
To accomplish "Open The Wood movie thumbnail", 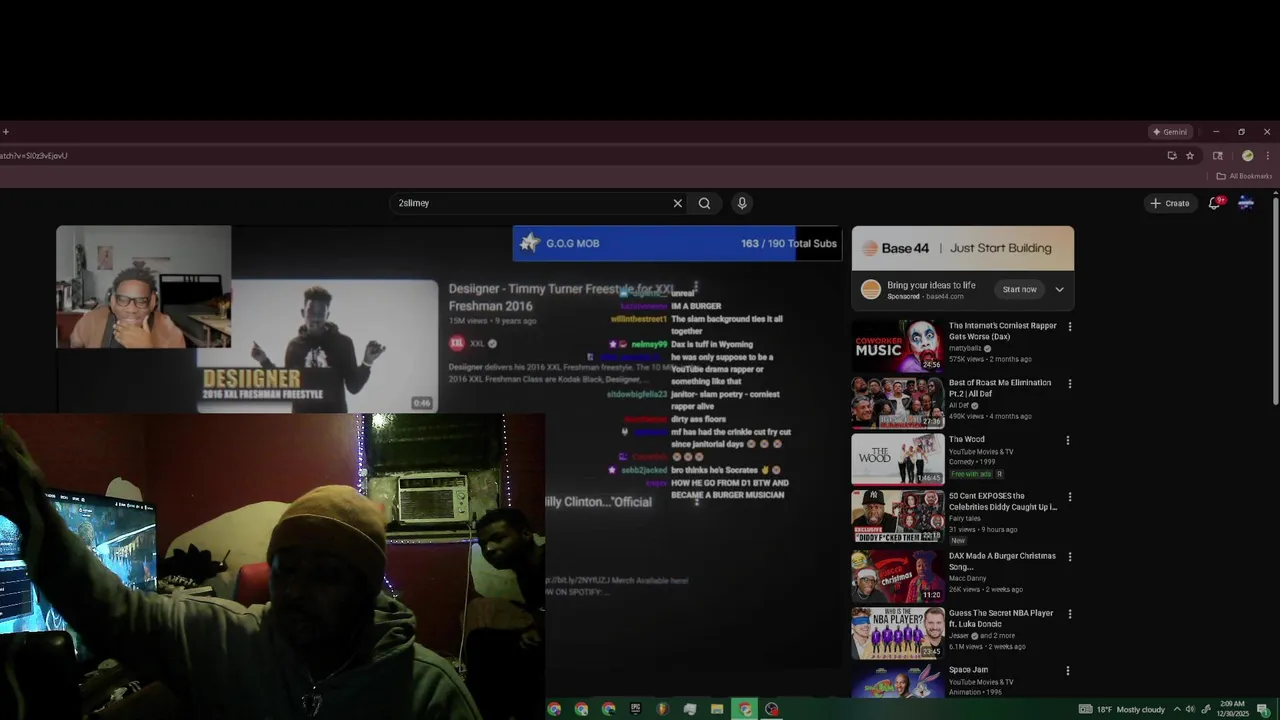I will (x=897, y=459).
